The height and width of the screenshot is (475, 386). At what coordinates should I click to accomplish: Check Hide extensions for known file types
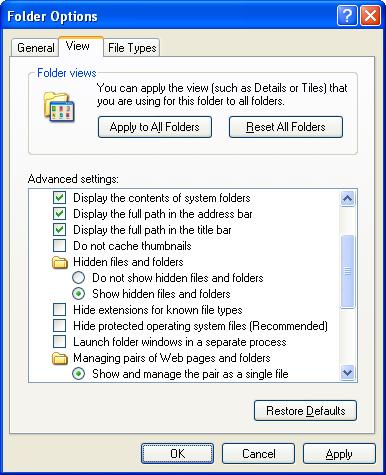point(59,310)
